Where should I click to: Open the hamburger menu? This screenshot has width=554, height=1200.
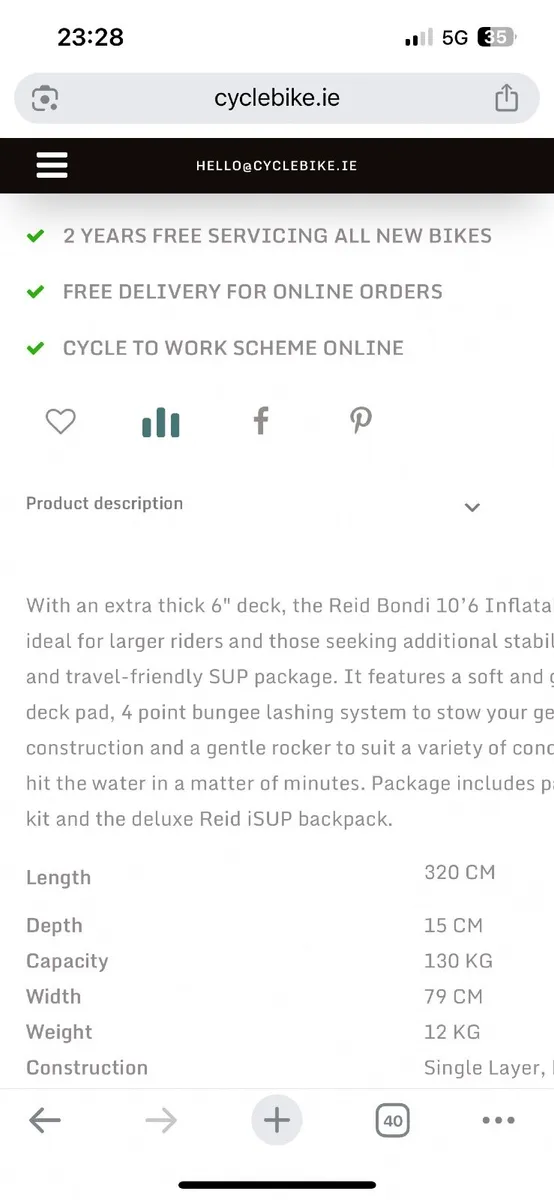tap(52, 165)
